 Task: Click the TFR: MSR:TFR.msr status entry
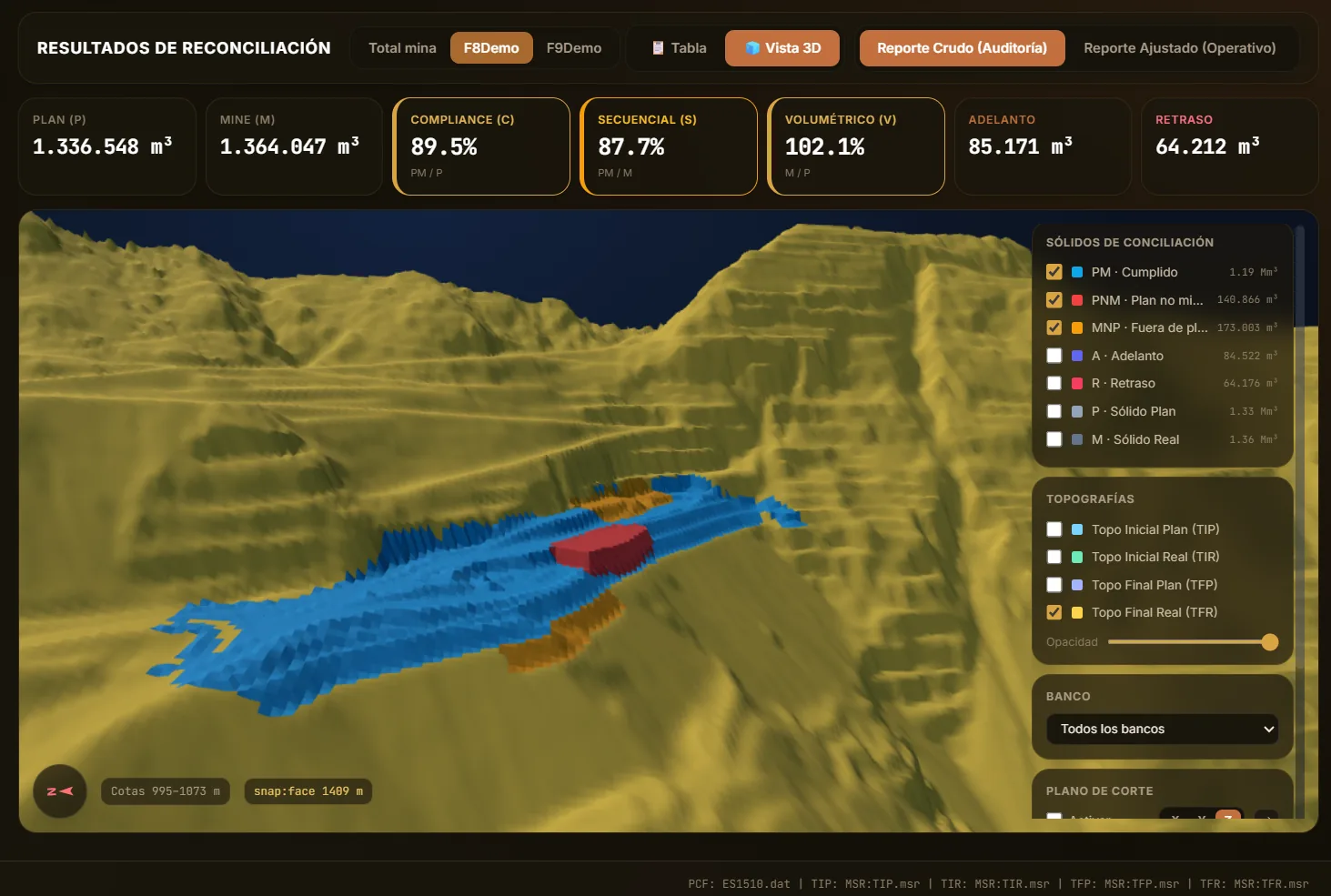tap(1255, 883)
